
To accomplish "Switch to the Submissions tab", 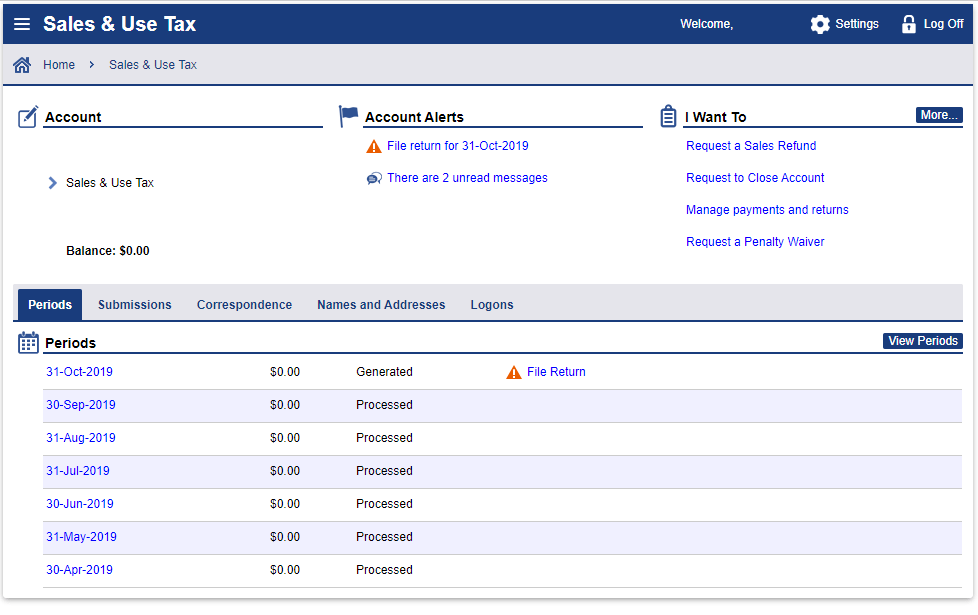I will 134,304.
